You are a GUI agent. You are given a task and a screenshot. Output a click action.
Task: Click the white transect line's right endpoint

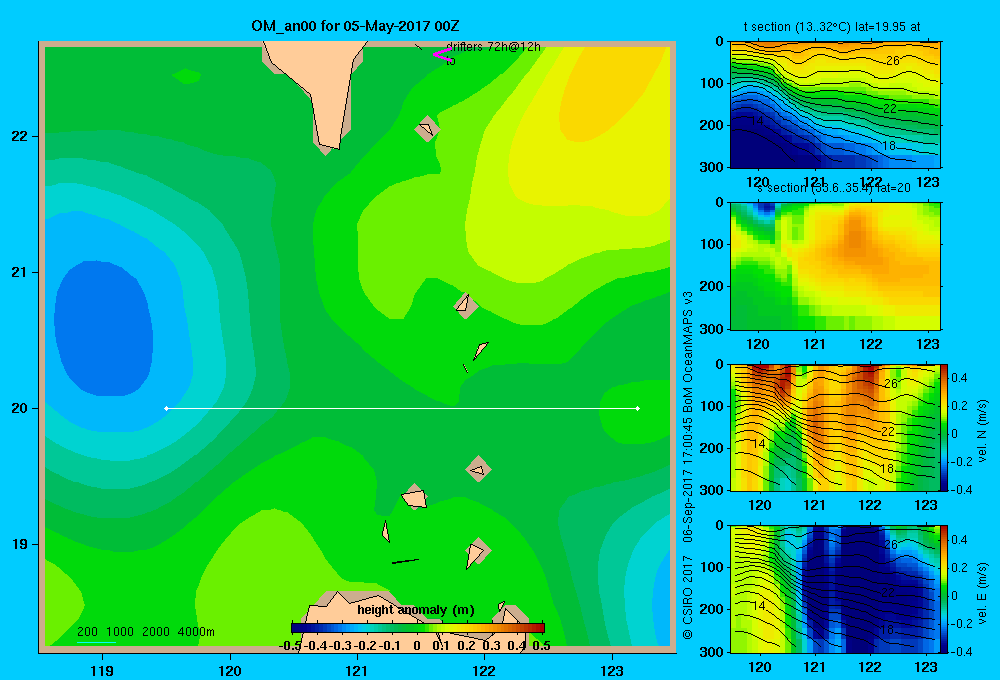[x=638, y=408]
